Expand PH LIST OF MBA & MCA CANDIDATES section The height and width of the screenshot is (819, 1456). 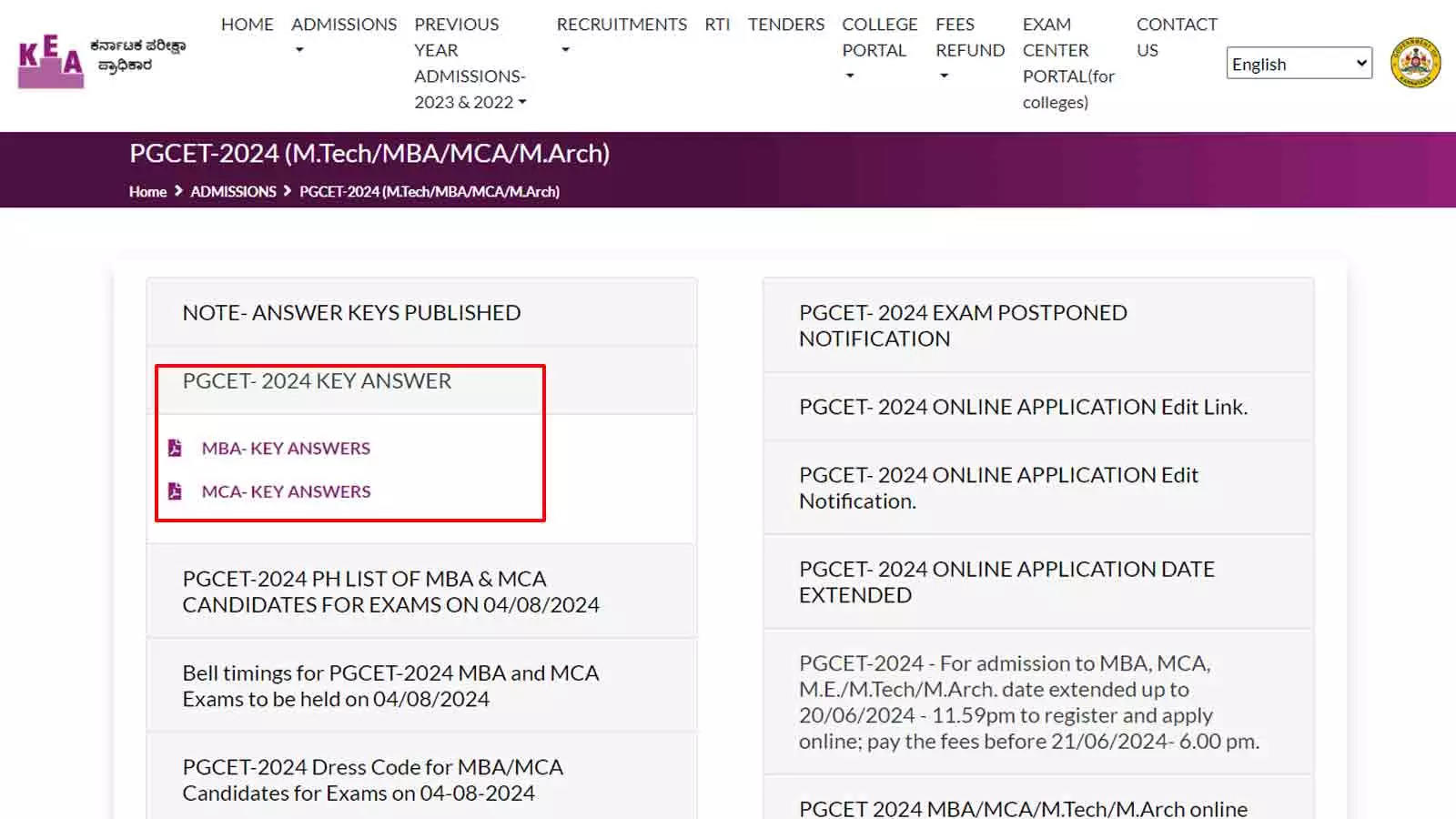[x=422, y=591]
